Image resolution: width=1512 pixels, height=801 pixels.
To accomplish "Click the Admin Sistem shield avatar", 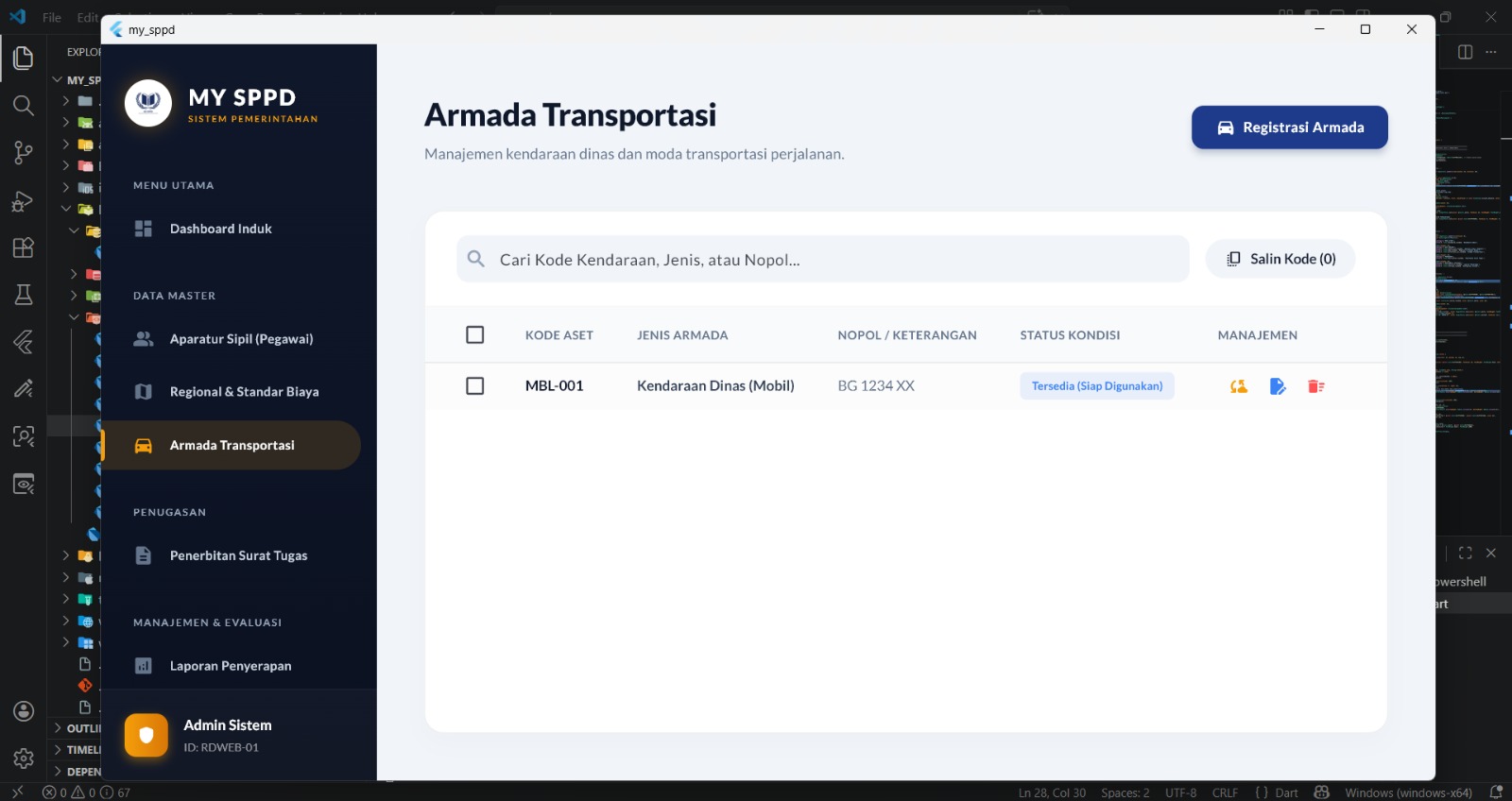I will (146, 735).
